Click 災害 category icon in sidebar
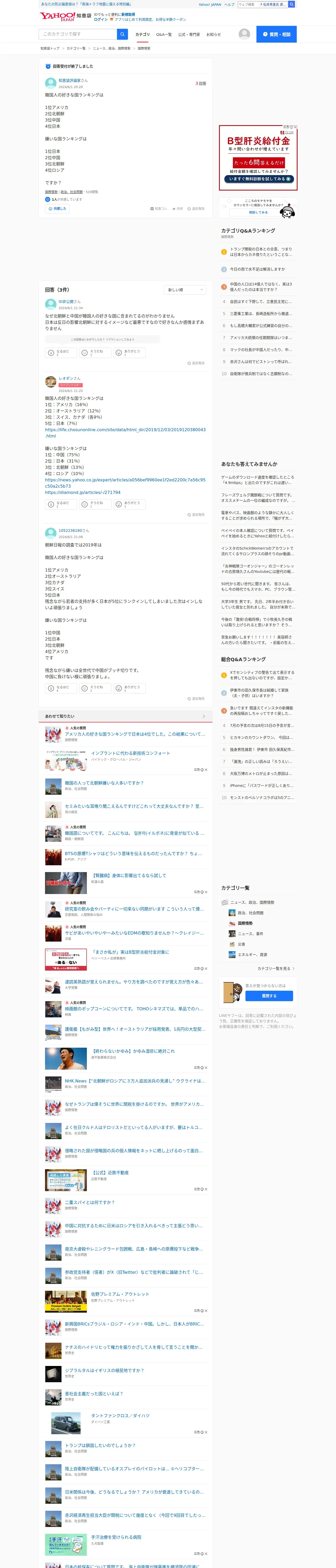 point(232,944)
